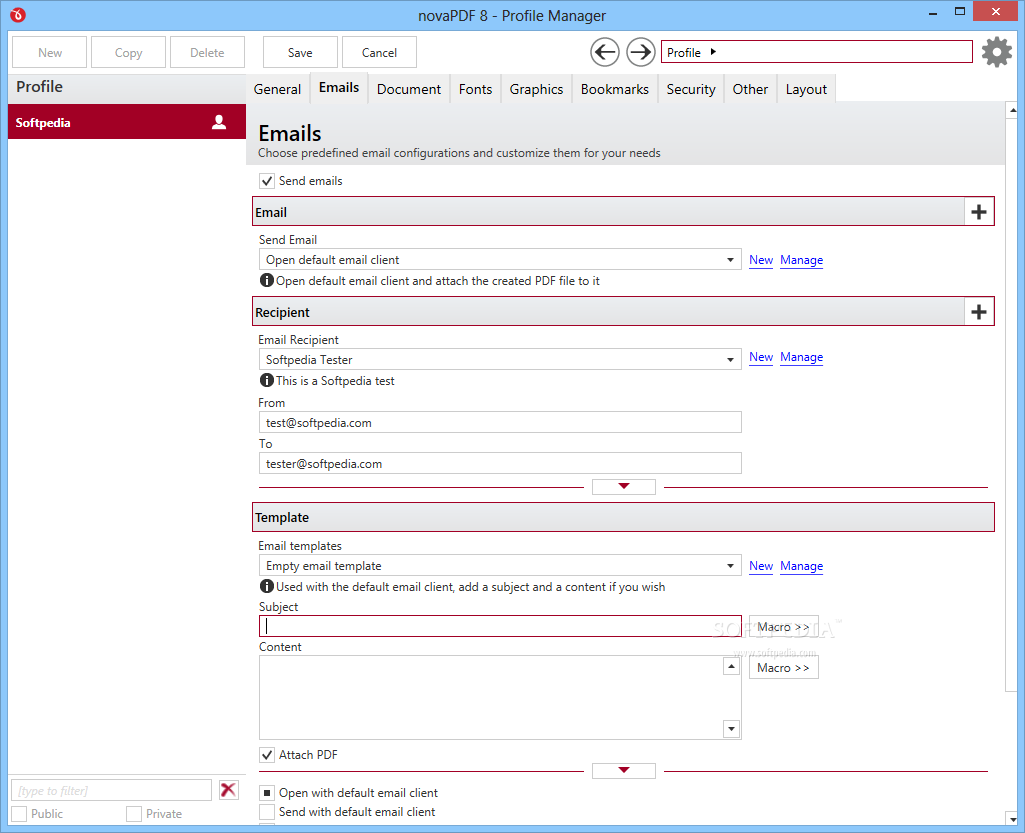
Task: Click the user icon on Softpedia profile
Action: pos(219,122)
